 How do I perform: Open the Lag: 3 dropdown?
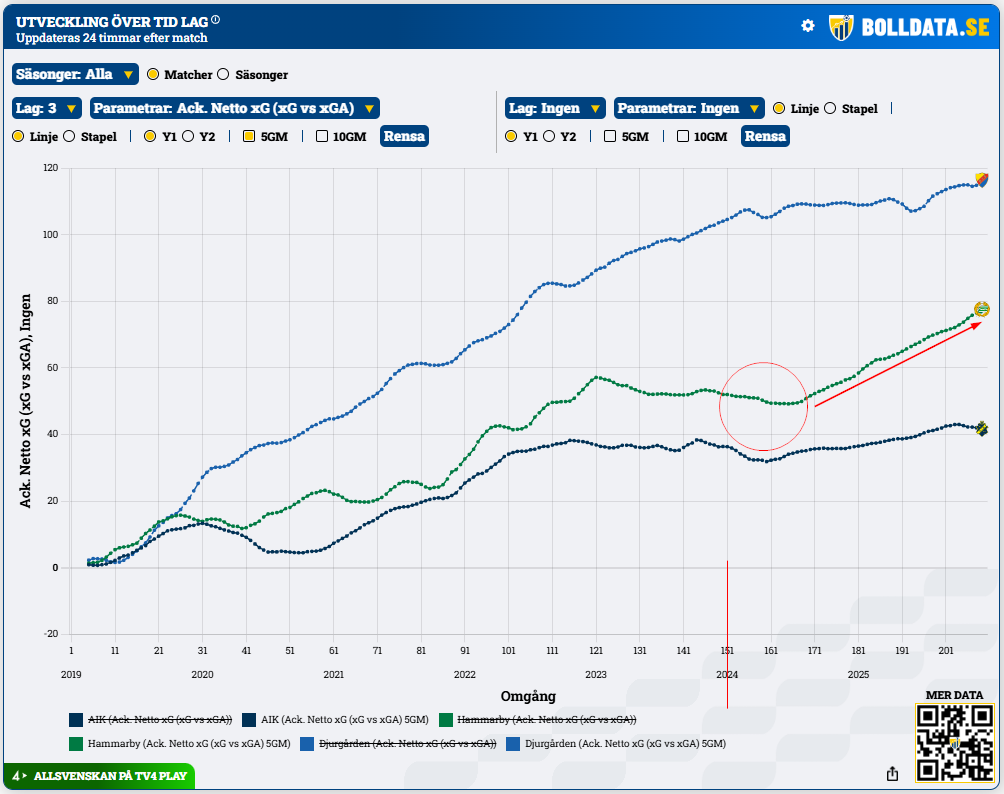[x=47, y=108]
